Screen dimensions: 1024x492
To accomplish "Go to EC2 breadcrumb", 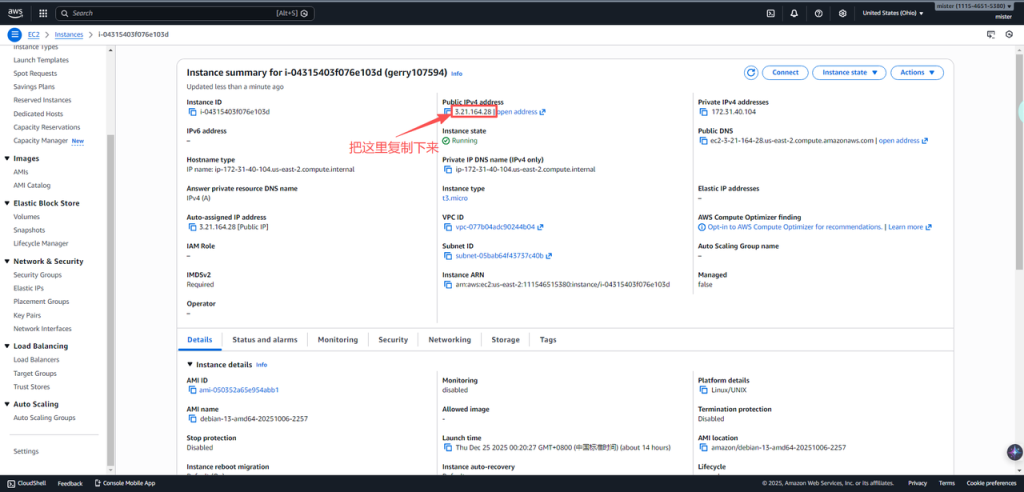I will [33, 35].
